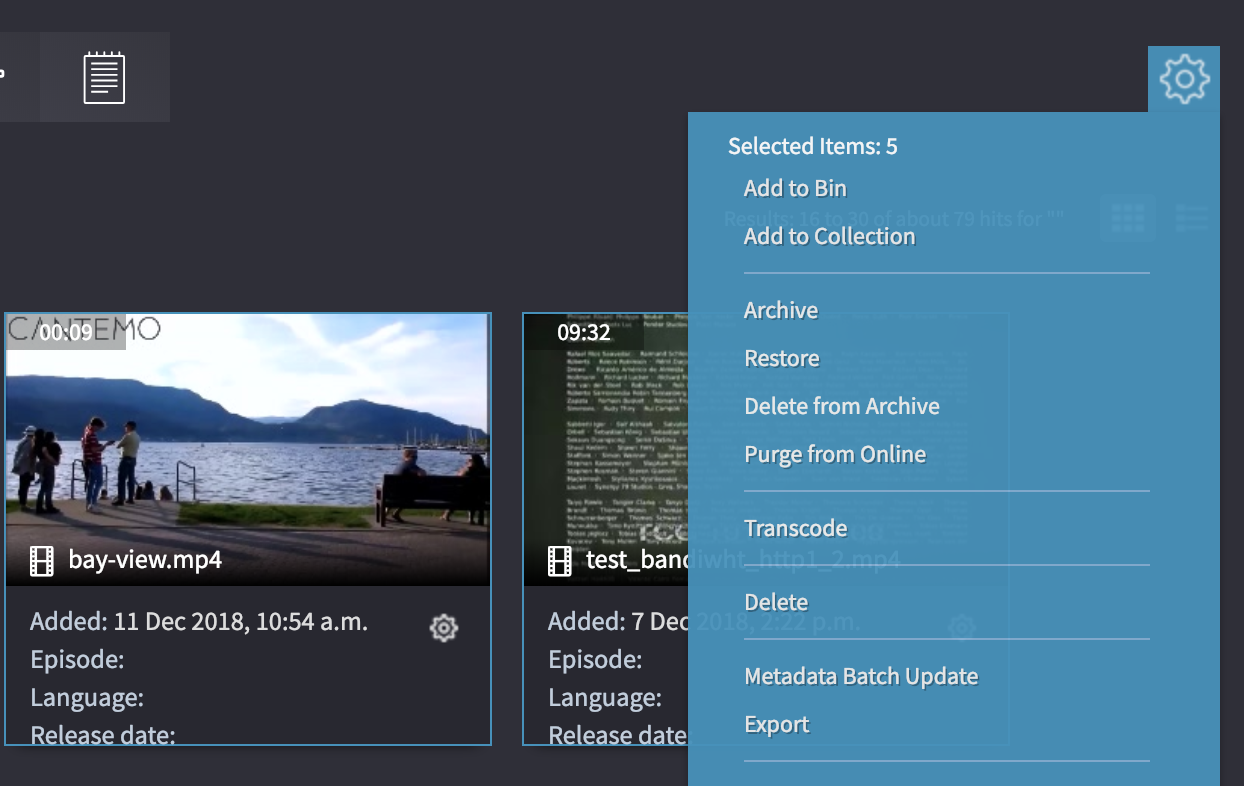This screenshot has height=786, width=1244.
Task: Select Archive from the menu
Action: [x=781, y=310]
